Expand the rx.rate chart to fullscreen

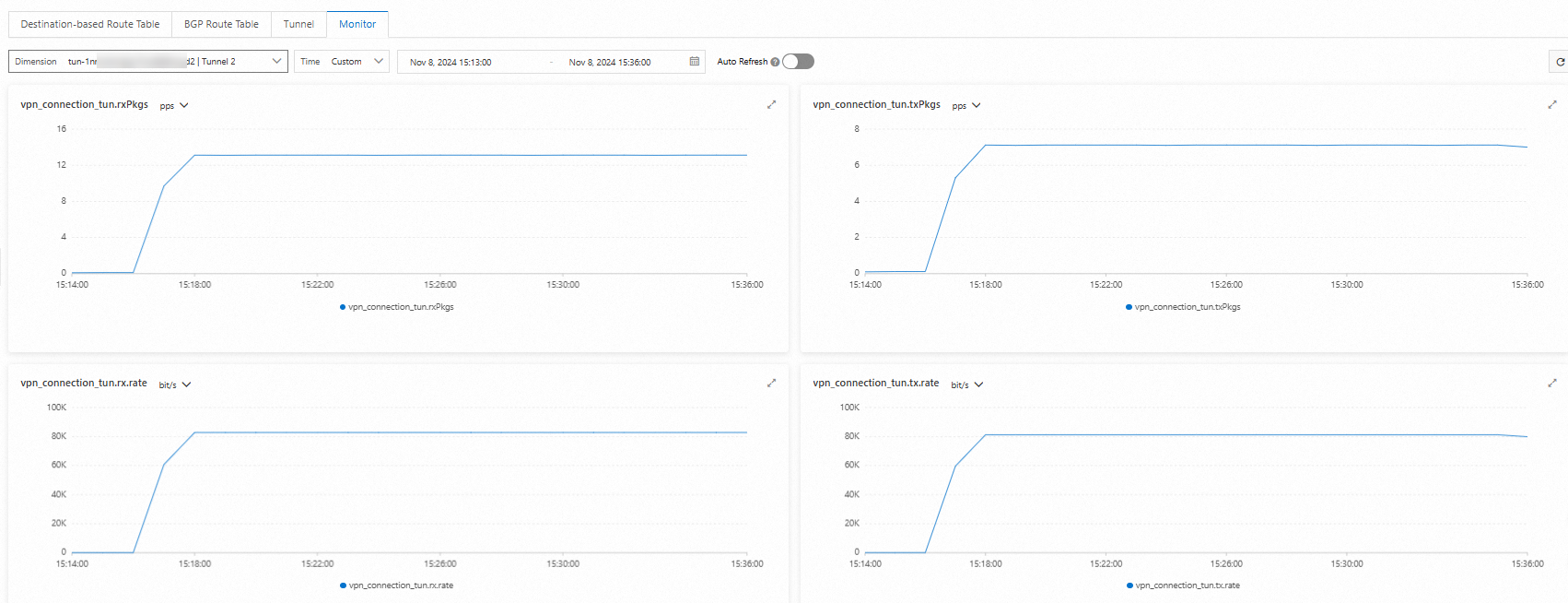[x=771, y=384]
